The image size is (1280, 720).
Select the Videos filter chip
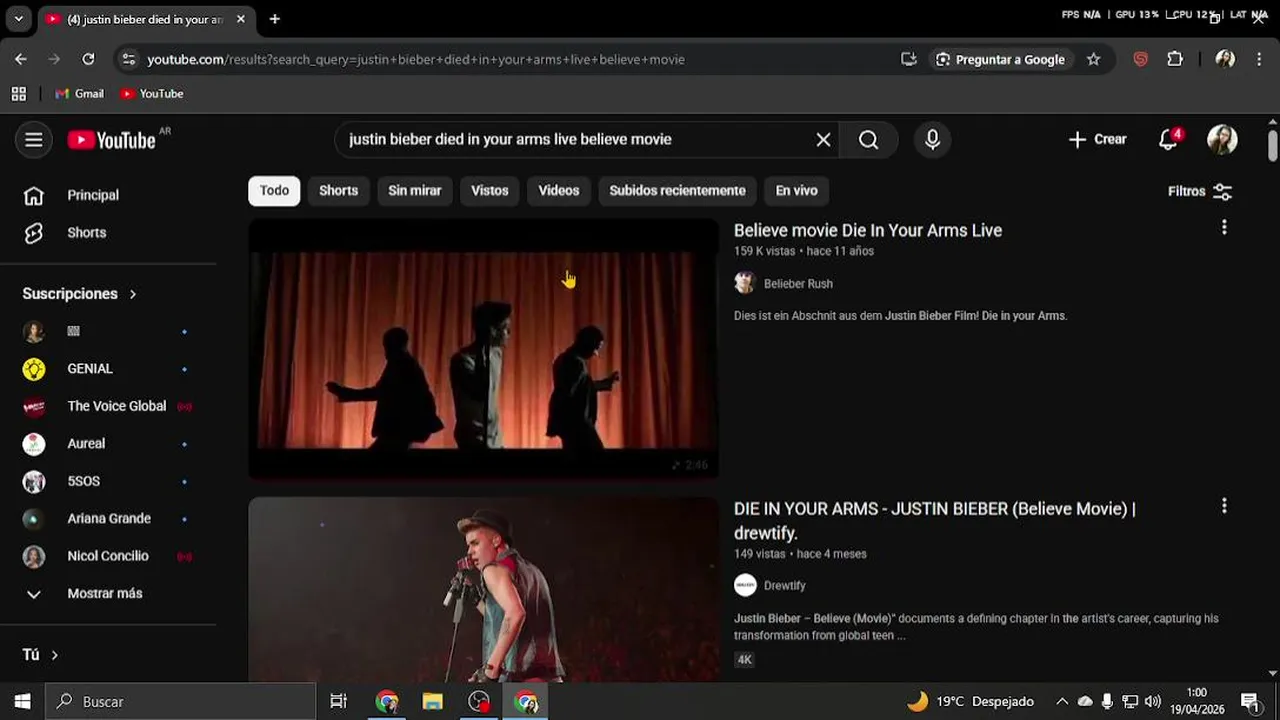point(559,191)
